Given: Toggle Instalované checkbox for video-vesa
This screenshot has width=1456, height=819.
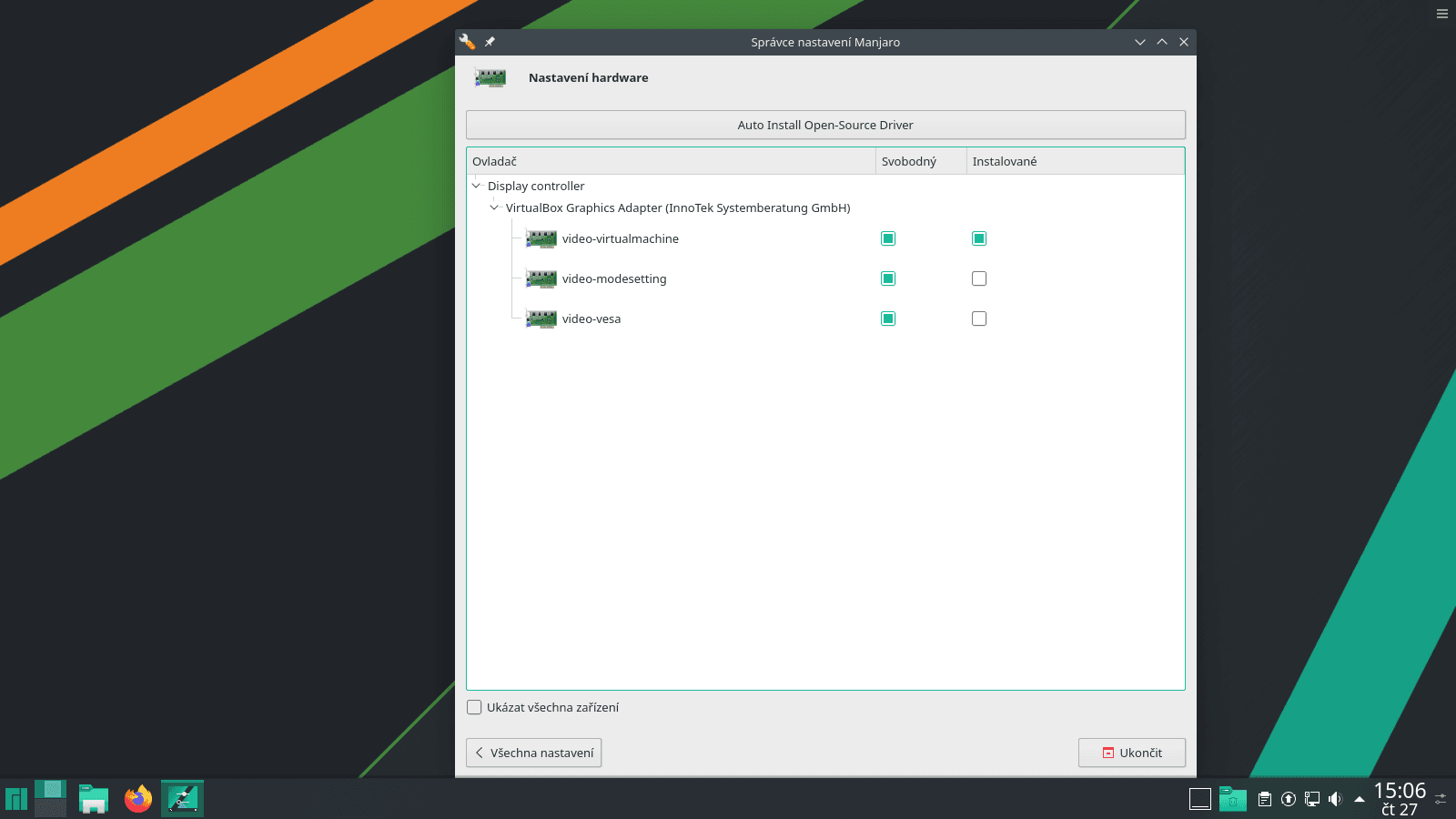Looking at the screenshot, I should (979, 318).
